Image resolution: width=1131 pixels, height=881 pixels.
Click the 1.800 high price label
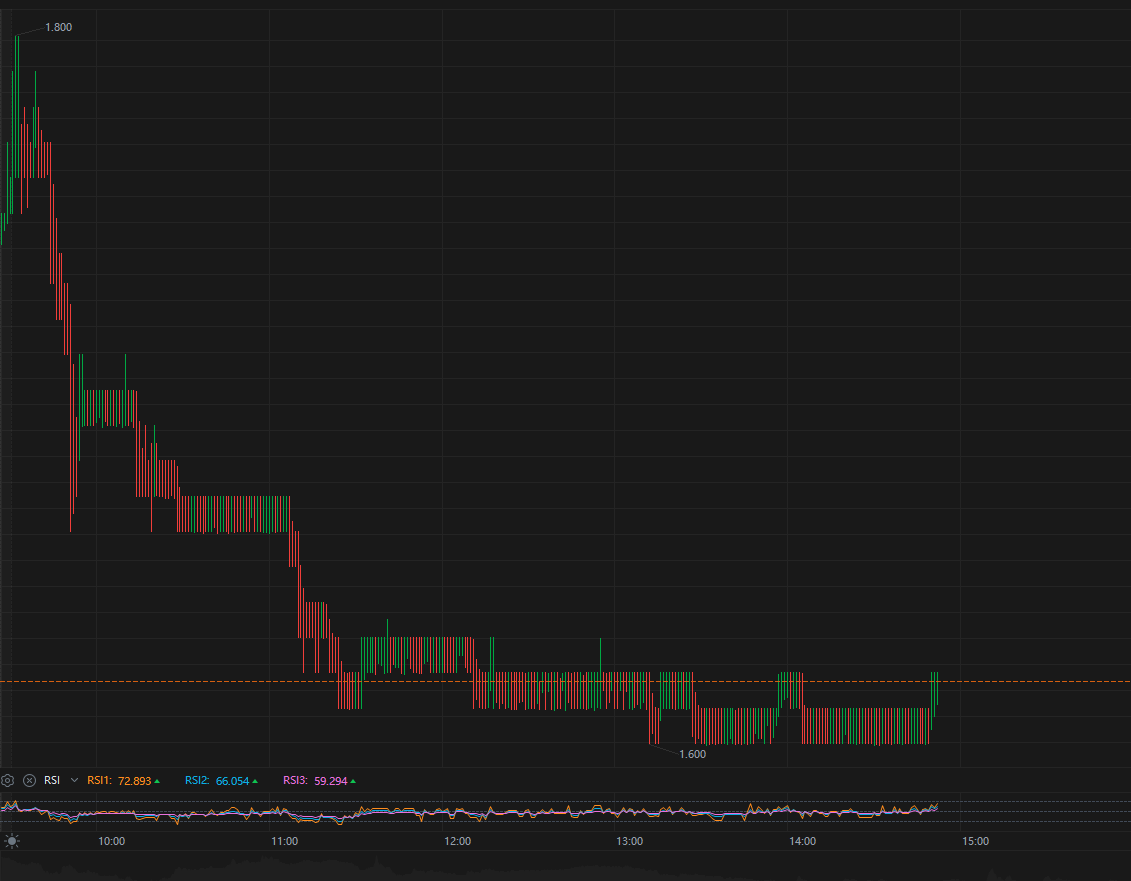click(x=58, y=27)
